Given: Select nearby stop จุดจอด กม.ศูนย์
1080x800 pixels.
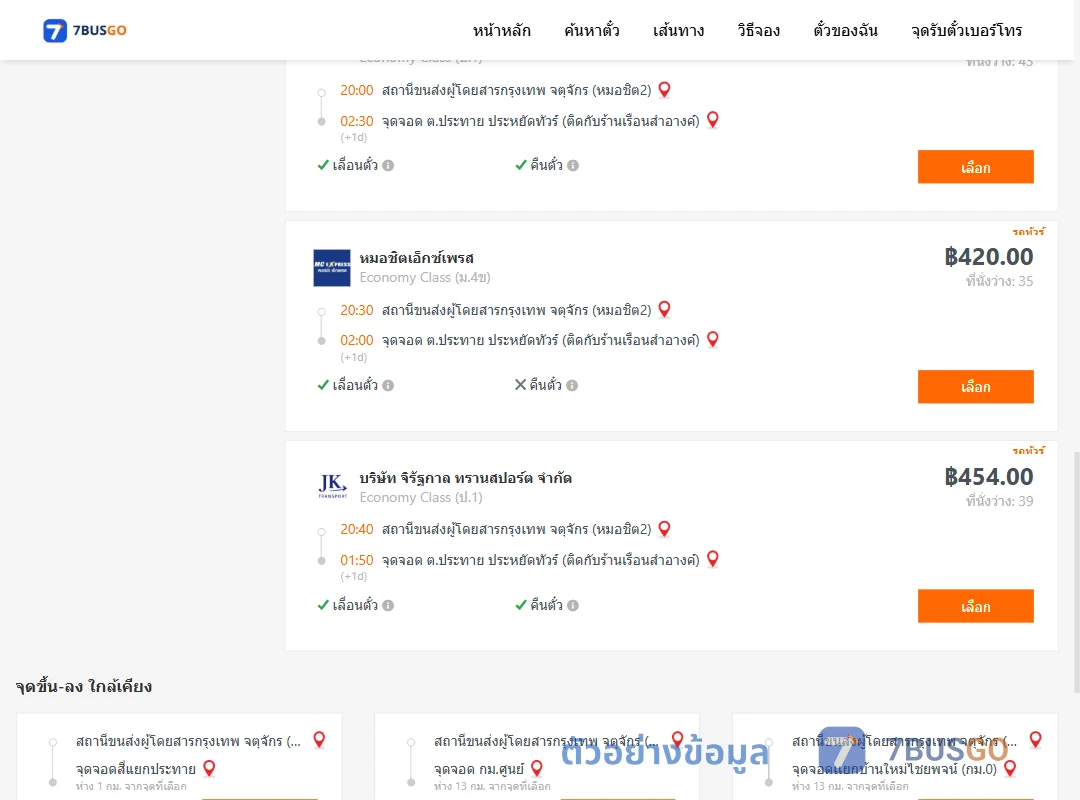Looking at the screenshot, I should point(479,768).
